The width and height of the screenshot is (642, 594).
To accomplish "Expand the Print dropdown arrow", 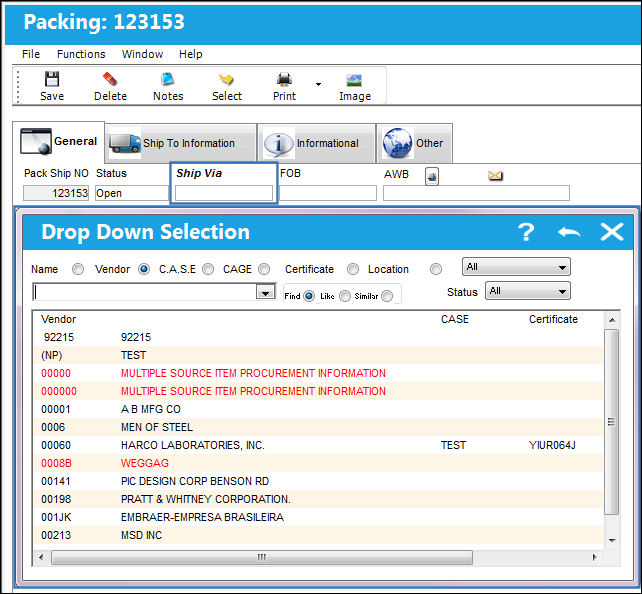I will click(x=318, y=84).
